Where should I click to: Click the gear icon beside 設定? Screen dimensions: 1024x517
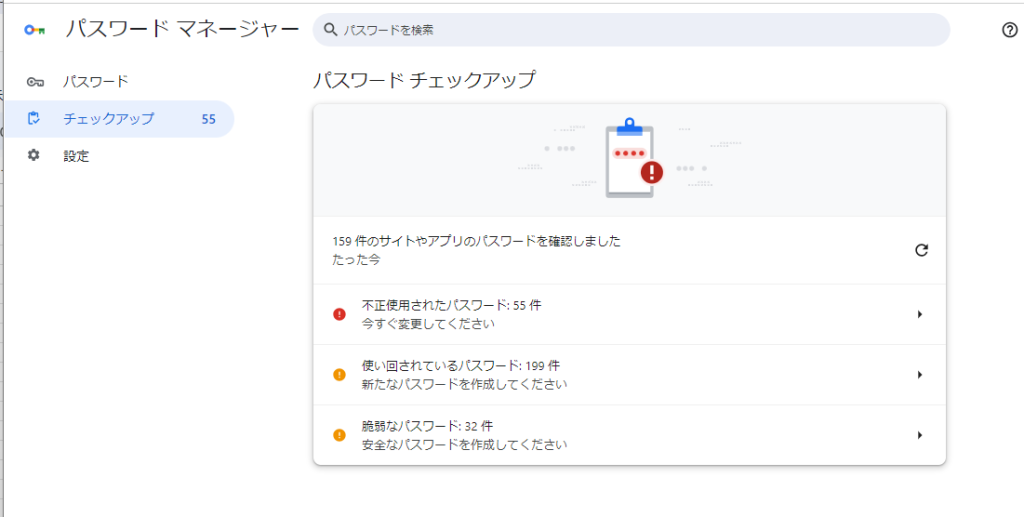pyautogui.click(x=35, y=156)
